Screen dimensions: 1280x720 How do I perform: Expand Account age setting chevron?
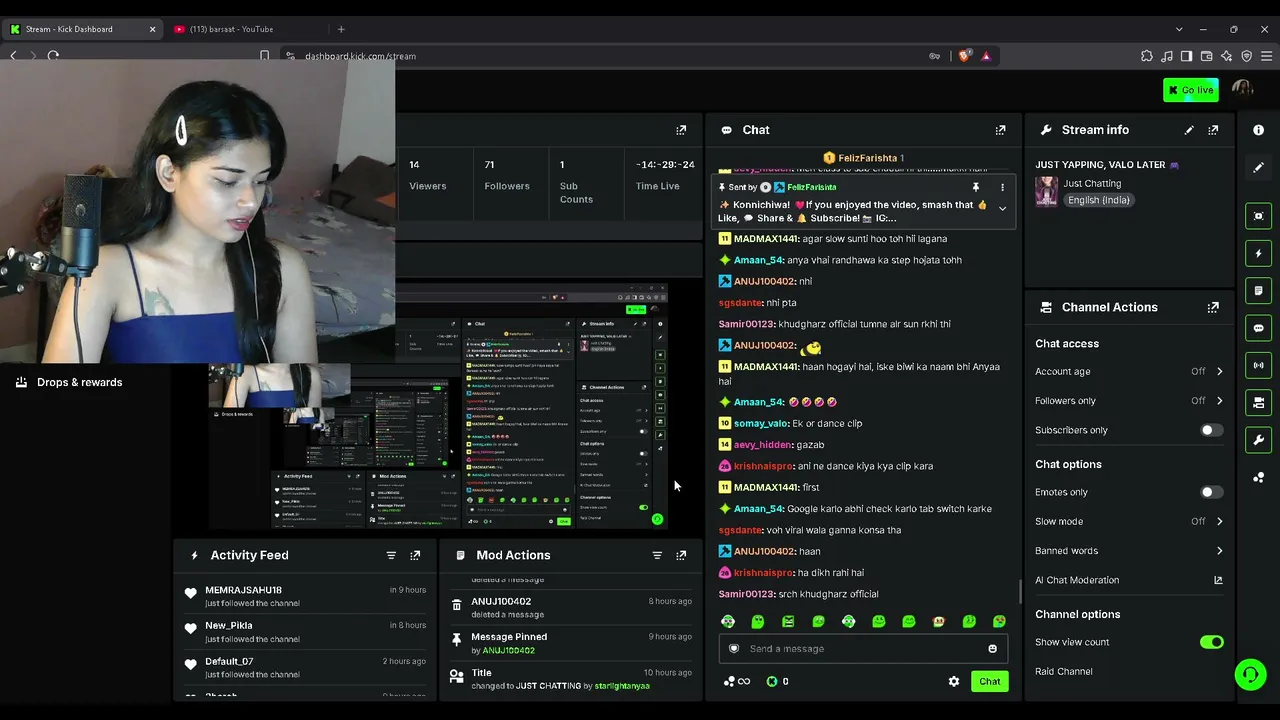(x=1219, y=371)
